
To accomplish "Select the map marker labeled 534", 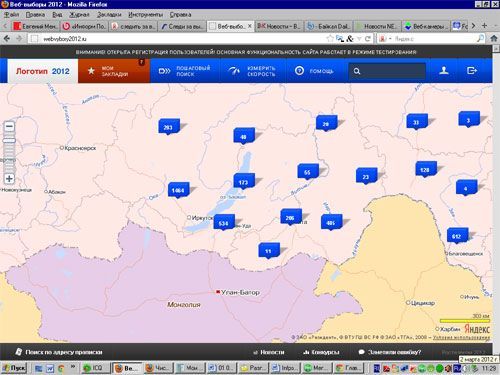I will [224, 223].
